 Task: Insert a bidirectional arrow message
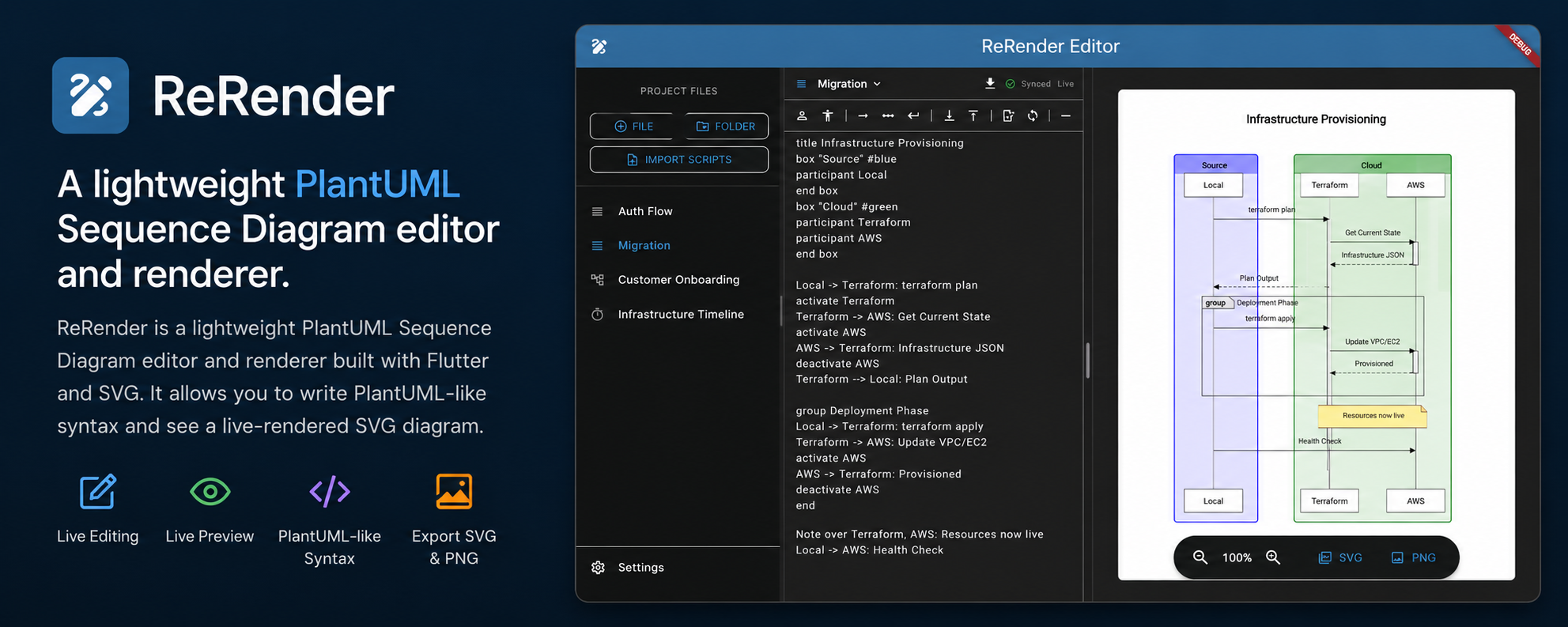(x=888, y=116)
